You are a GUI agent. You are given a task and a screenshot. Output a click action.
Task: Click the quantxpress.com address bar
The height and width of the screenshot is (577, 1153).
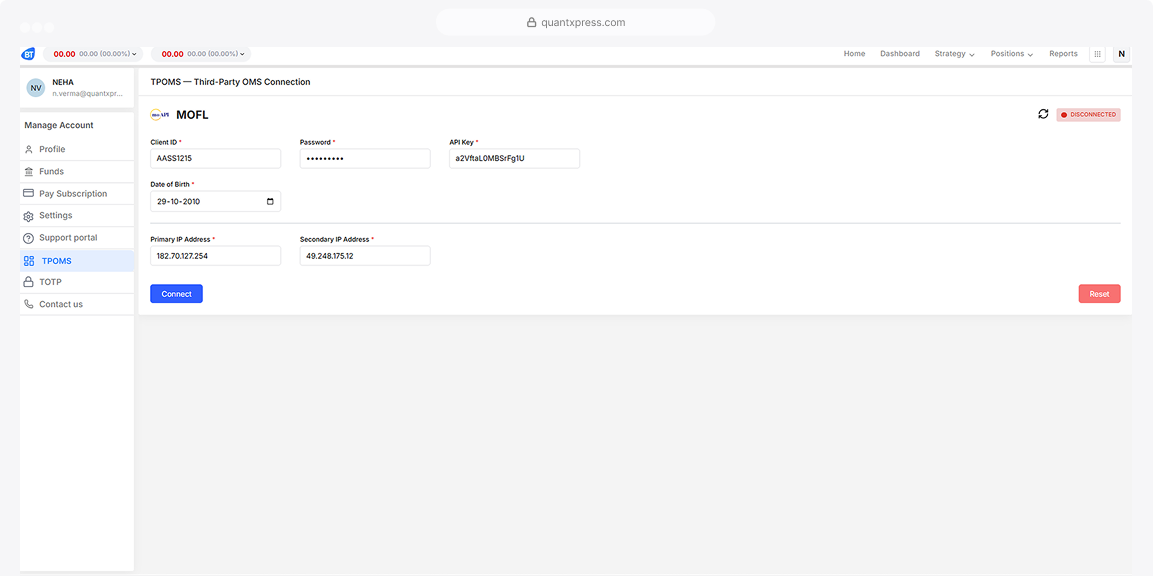click(576, 22)
